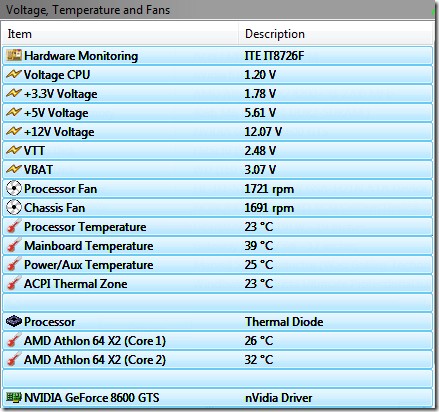439x412 pixels.
Task: Click the VBAT voltage icon
Action: click(14, 169)
